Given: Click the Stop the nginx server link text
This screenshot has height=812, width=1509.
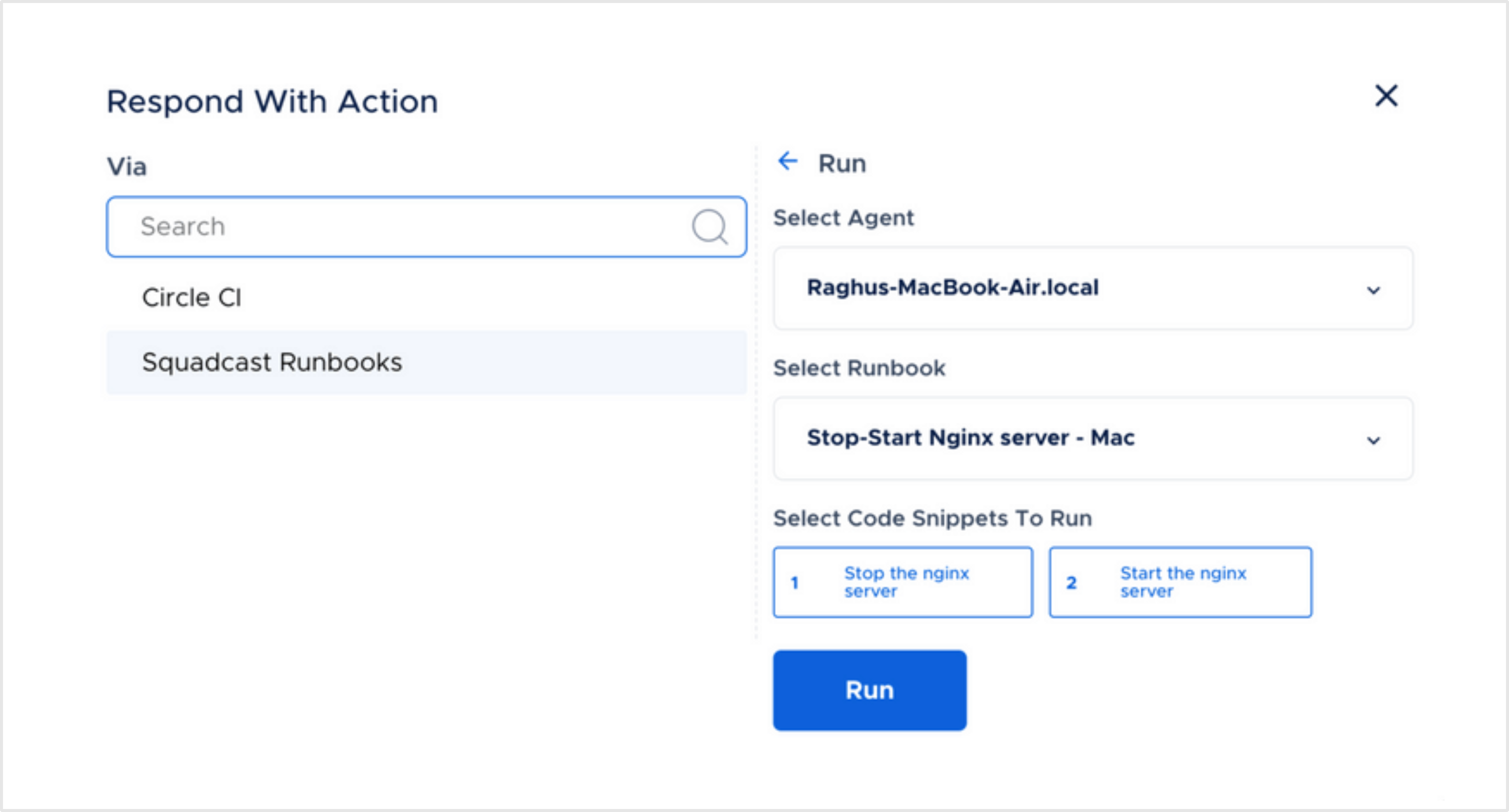Looking at the screenshot, I should [906, 582].
